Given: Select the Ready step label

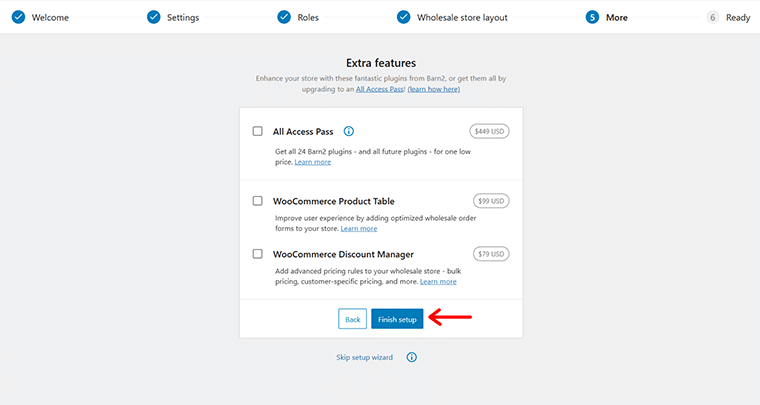Looking at the screenshot, I should tap(738, 17).
